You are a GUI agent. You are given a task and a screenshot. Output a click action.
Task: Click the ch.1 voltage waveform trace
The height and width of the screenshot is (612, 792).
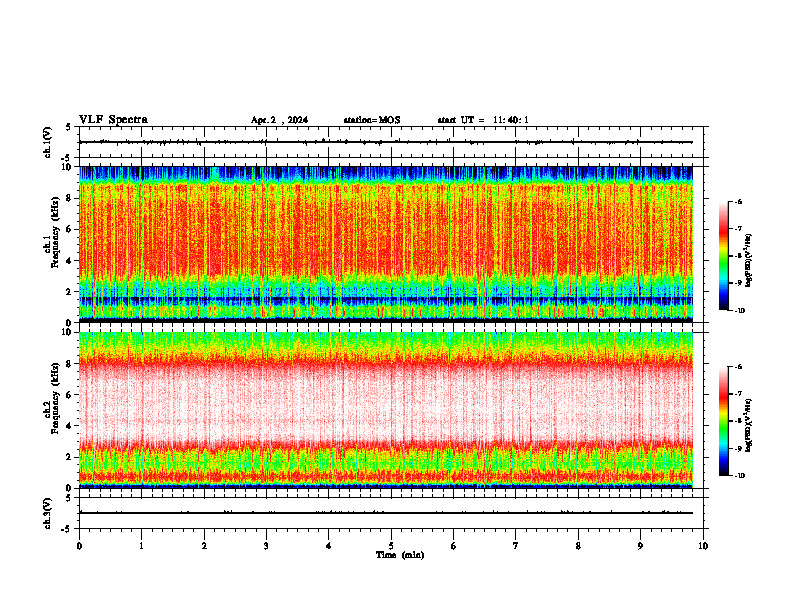point(386,142)
